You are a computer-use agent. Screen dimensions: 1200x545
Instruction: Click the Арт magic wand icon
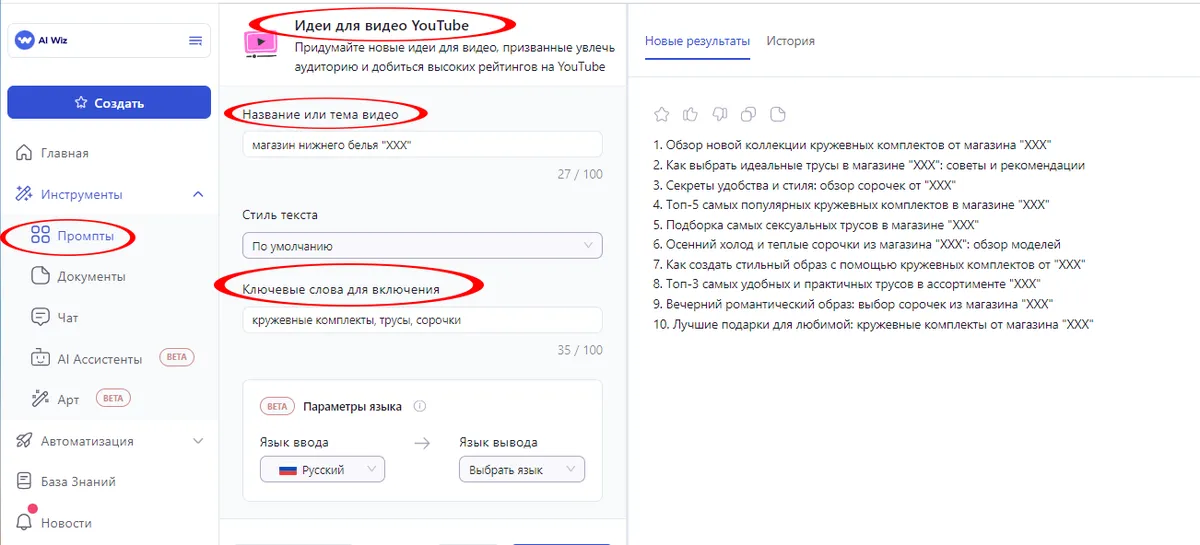pyautogui.click(x=41, y=399)
